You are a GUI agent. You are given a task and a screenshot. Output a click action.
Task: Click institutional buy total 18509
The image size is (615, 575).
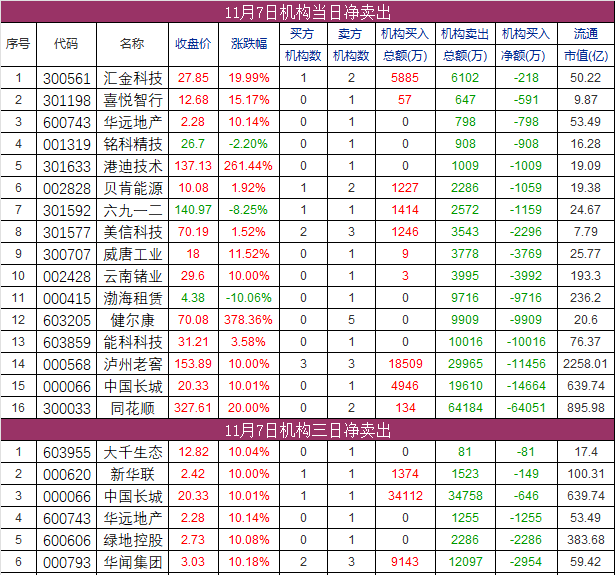405,364
